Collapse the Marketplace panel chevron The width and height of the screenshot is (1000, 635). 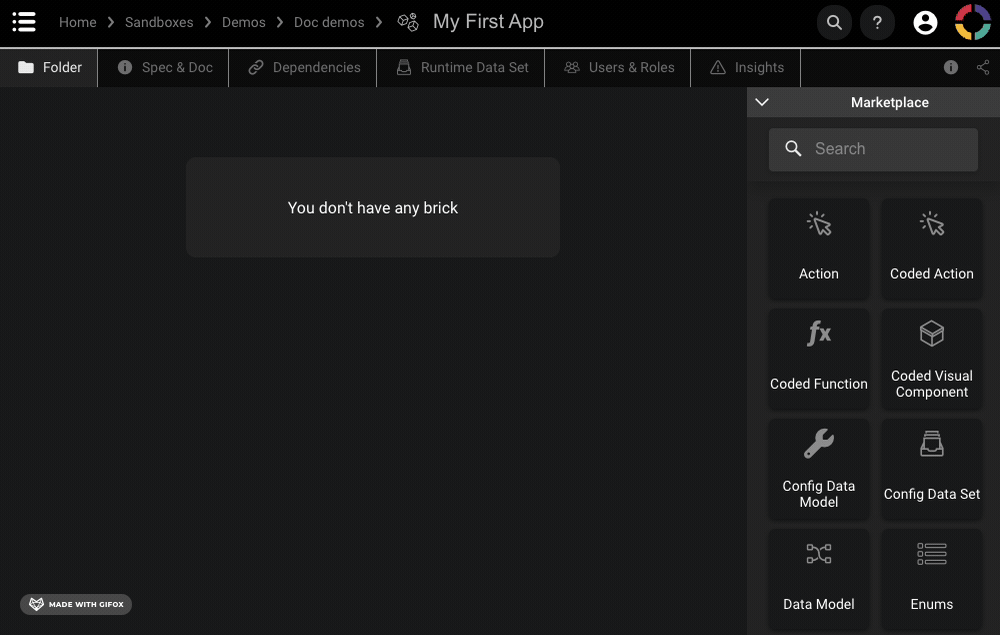coord(762,102)
